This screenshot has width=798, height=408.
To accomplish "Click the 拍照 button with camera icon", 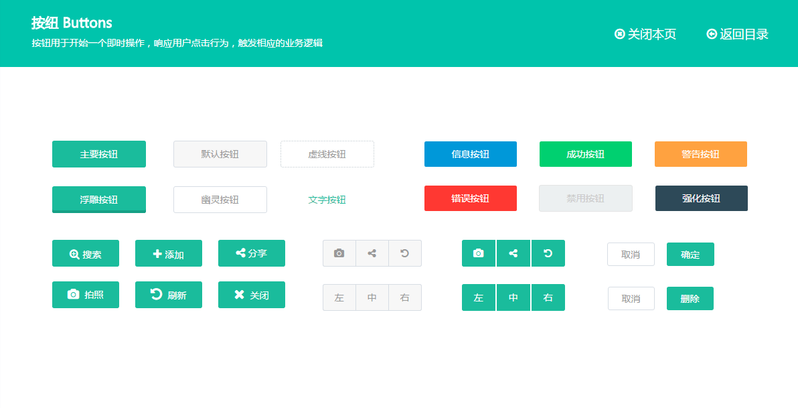I will pos(85,295).
